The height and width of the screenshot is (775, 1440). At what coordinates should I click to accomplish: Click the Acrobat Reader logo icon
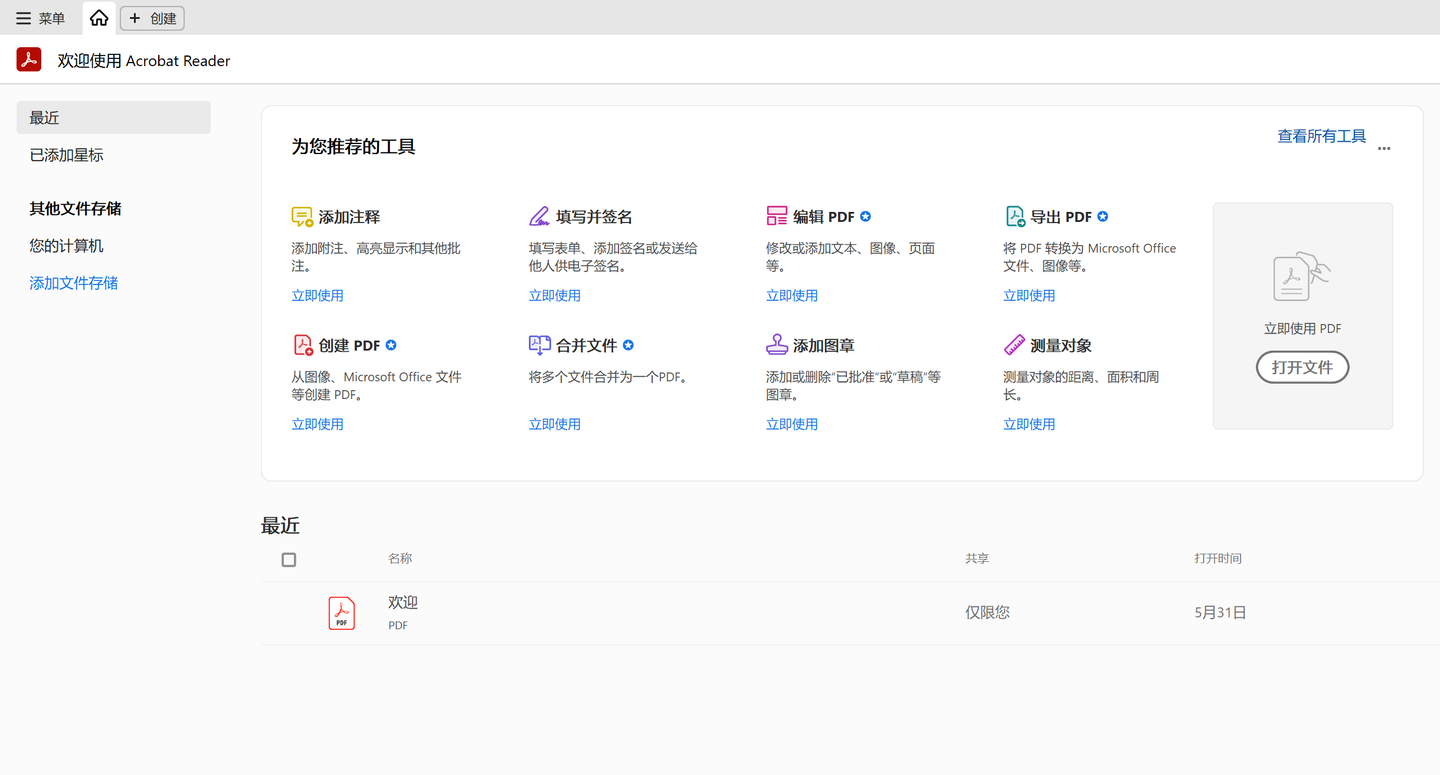29,60
